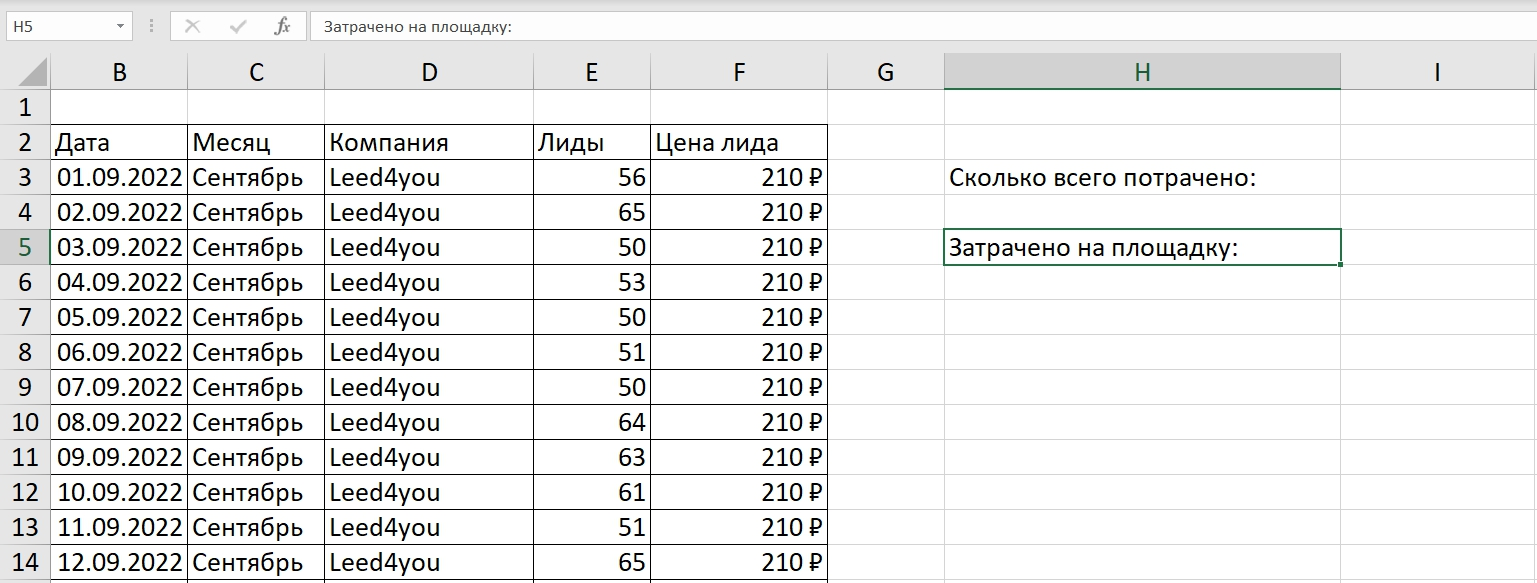Select column header D

point(428,71)
